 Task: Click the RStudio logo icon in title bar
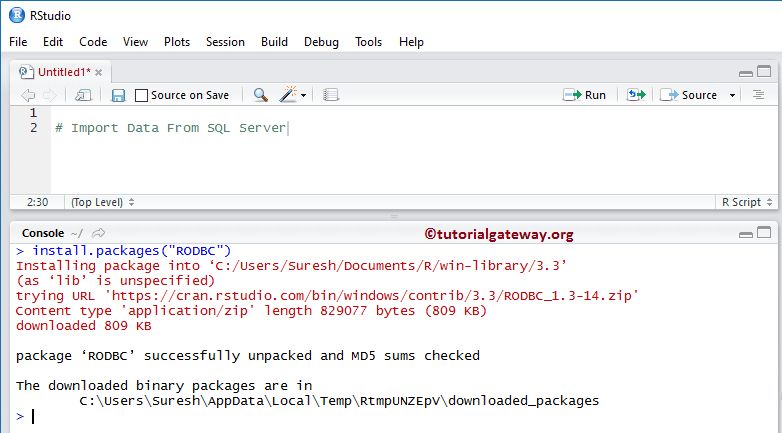(17, 15)
